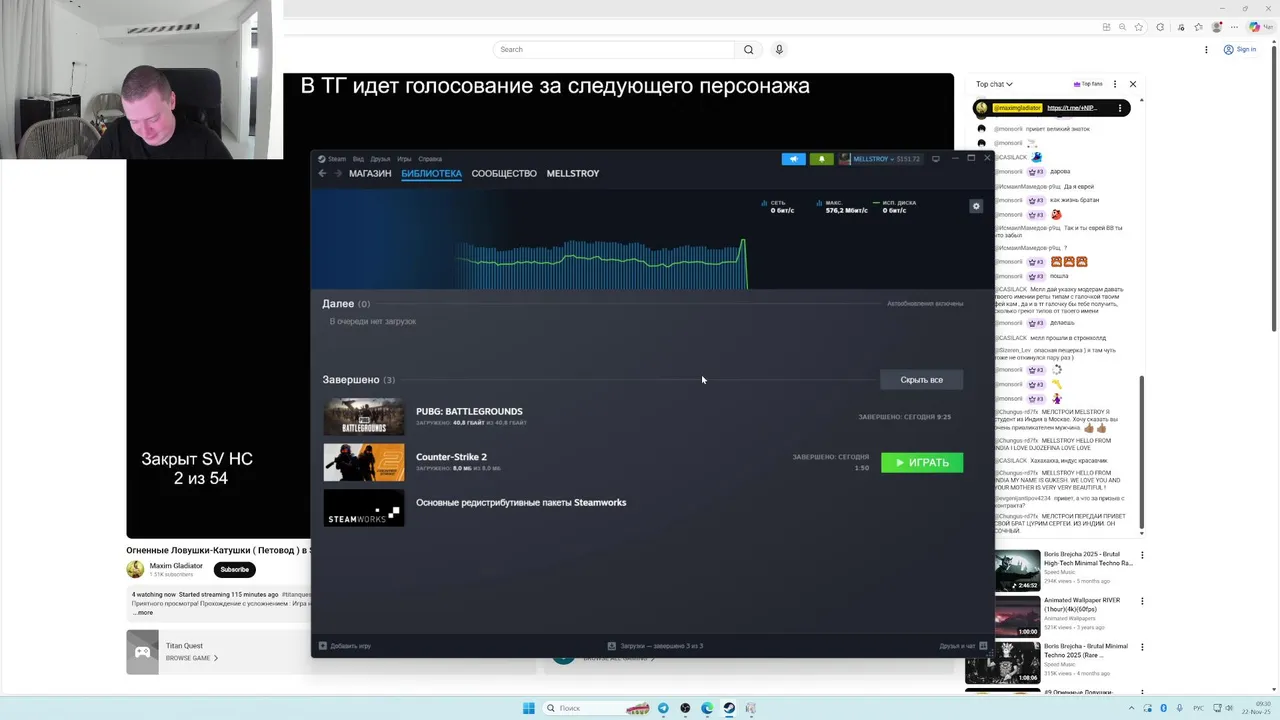Click the green ИГРАТЬ button
The image size is (1280, 720).
[x=922, y=462]
